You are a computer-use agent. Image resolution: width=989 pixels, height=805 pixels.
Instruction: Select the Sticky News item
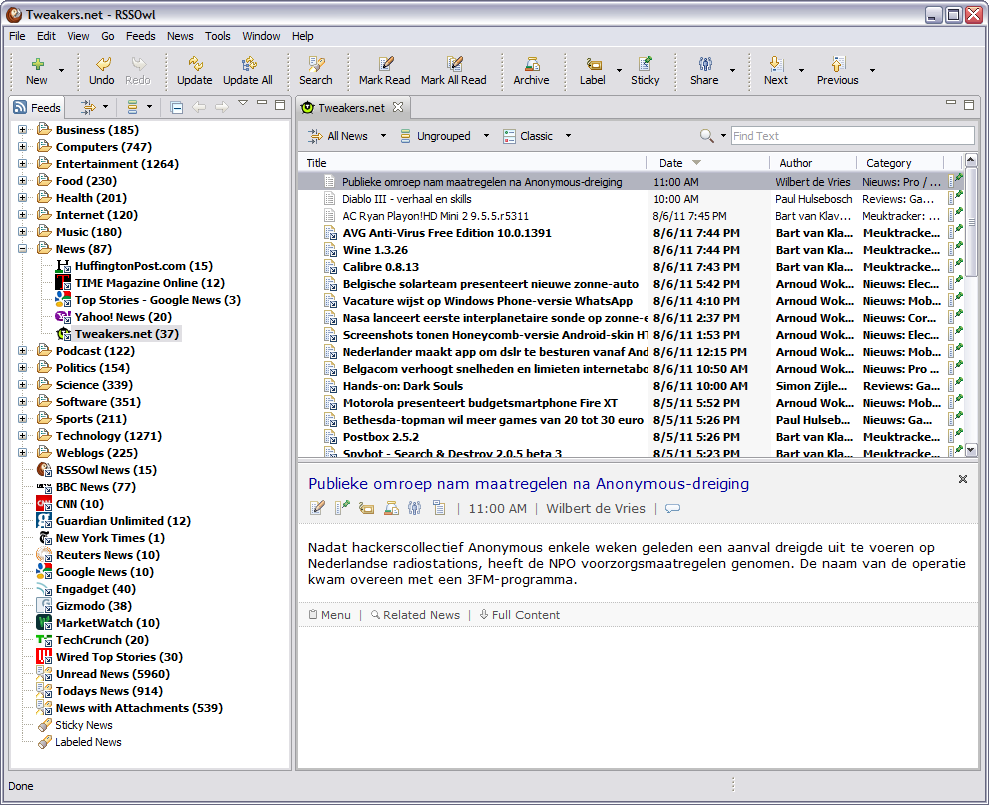point(84,725)
